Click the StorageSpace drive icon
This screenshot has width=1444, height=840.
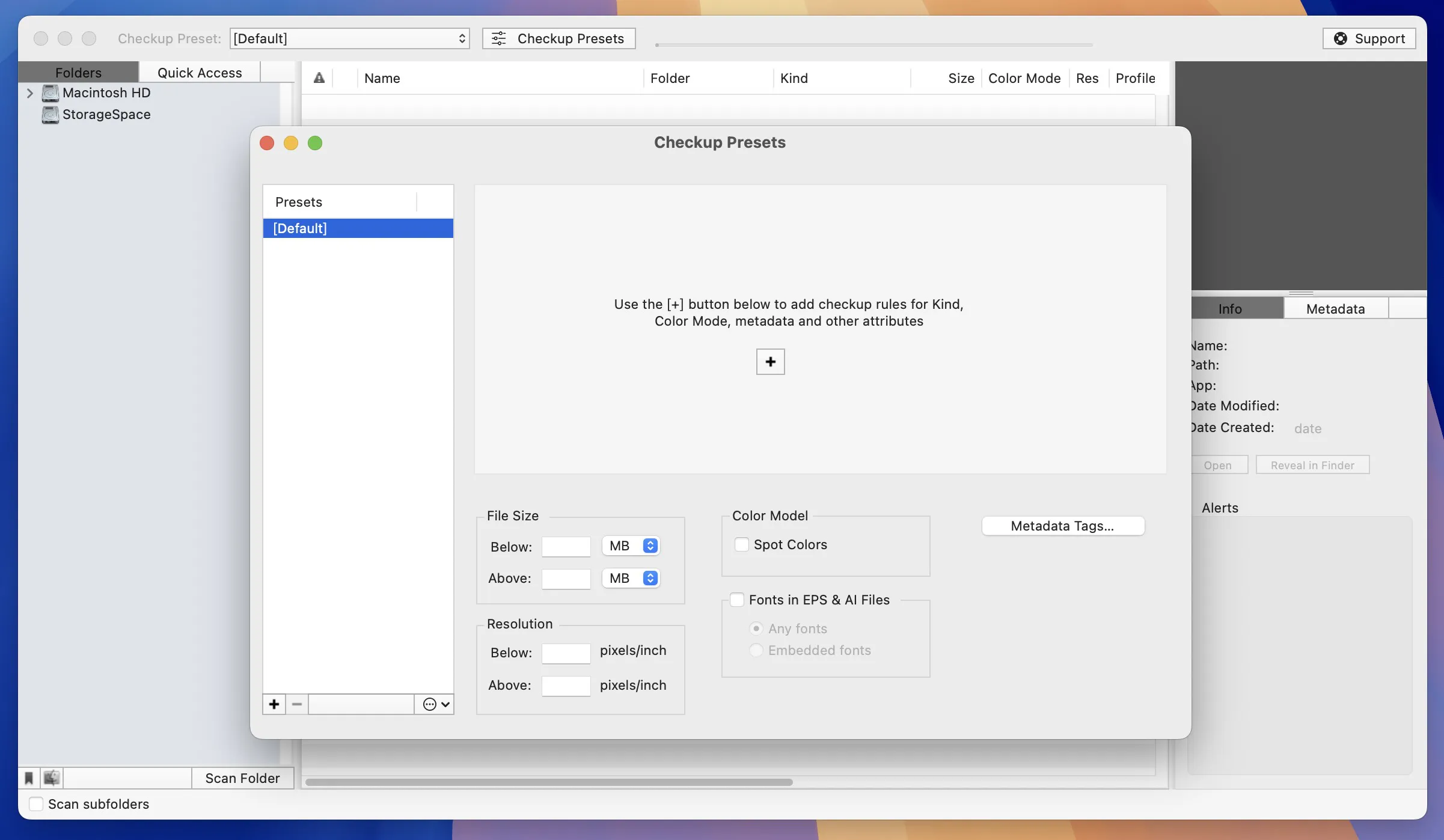[50, 115]
